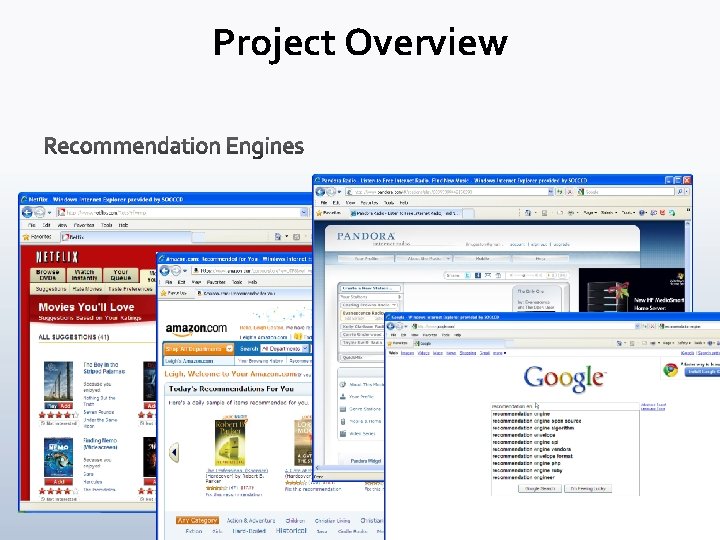
Task: Click the Back arrow in the Amazon window
Action: click(164, 270)
